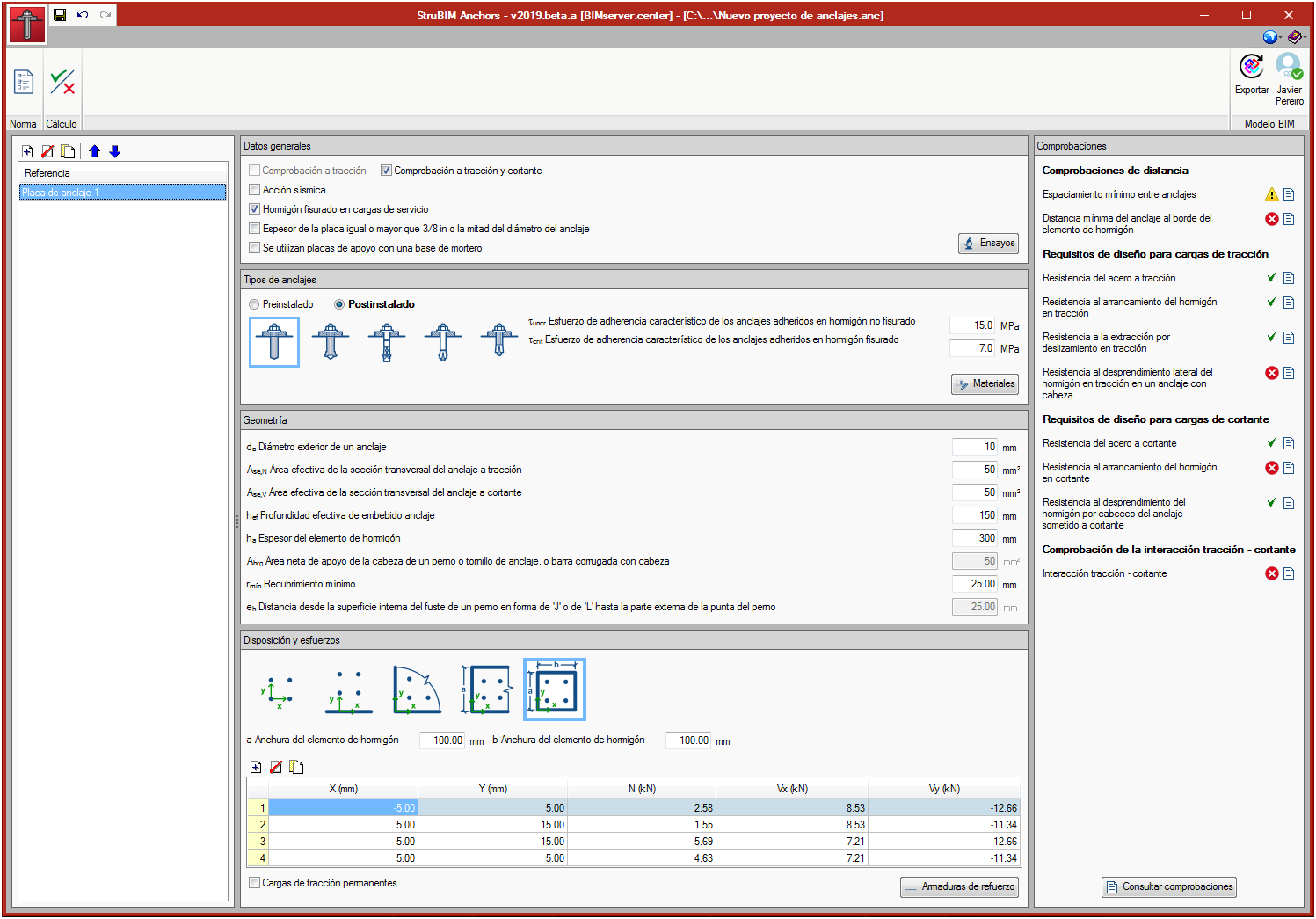Open report for Espaciamiento mínimo entre anclajes

click(1289, 194)
